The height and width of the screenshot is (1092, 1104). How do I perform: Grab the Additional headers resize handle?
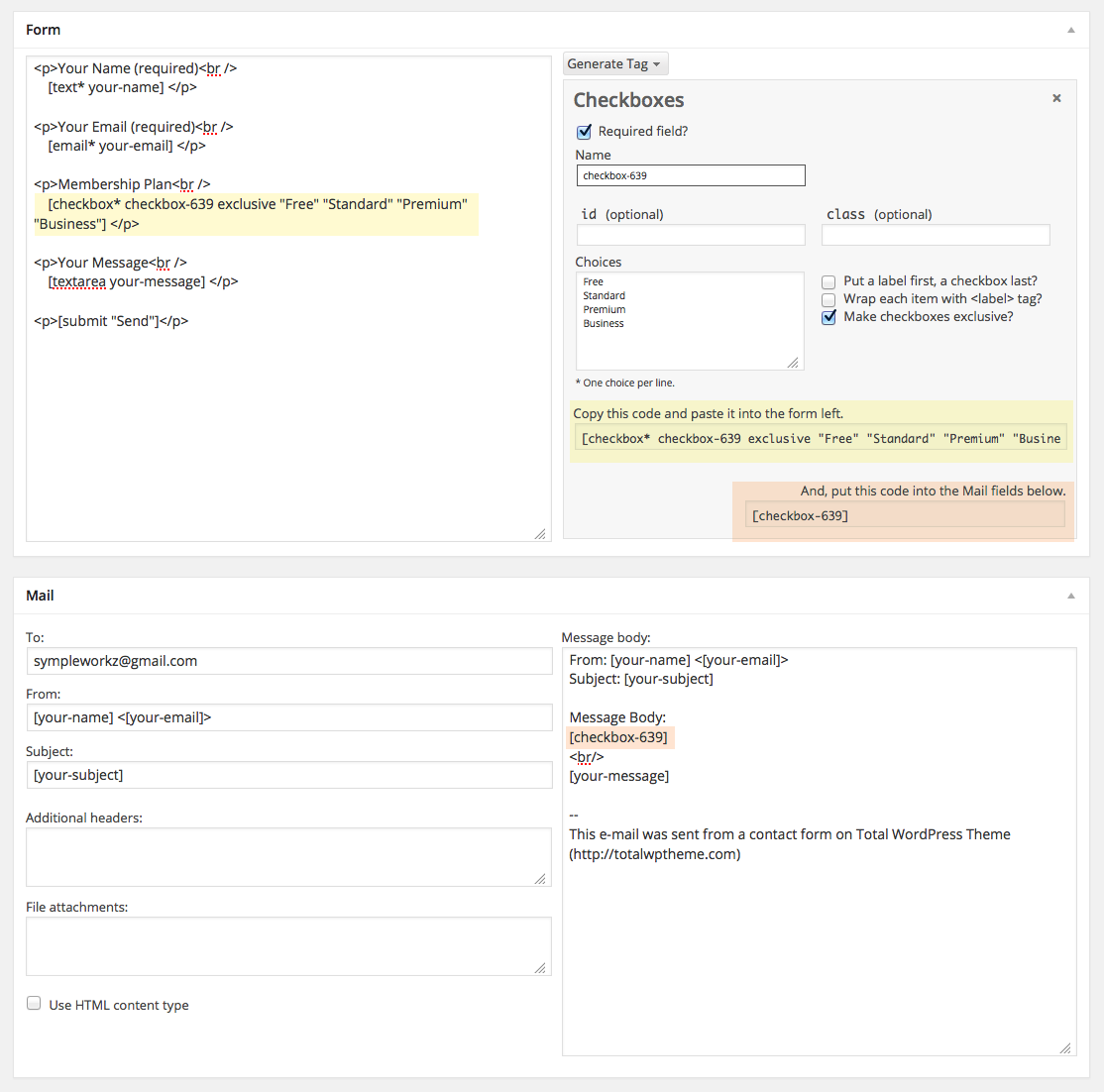click(540, 879)
